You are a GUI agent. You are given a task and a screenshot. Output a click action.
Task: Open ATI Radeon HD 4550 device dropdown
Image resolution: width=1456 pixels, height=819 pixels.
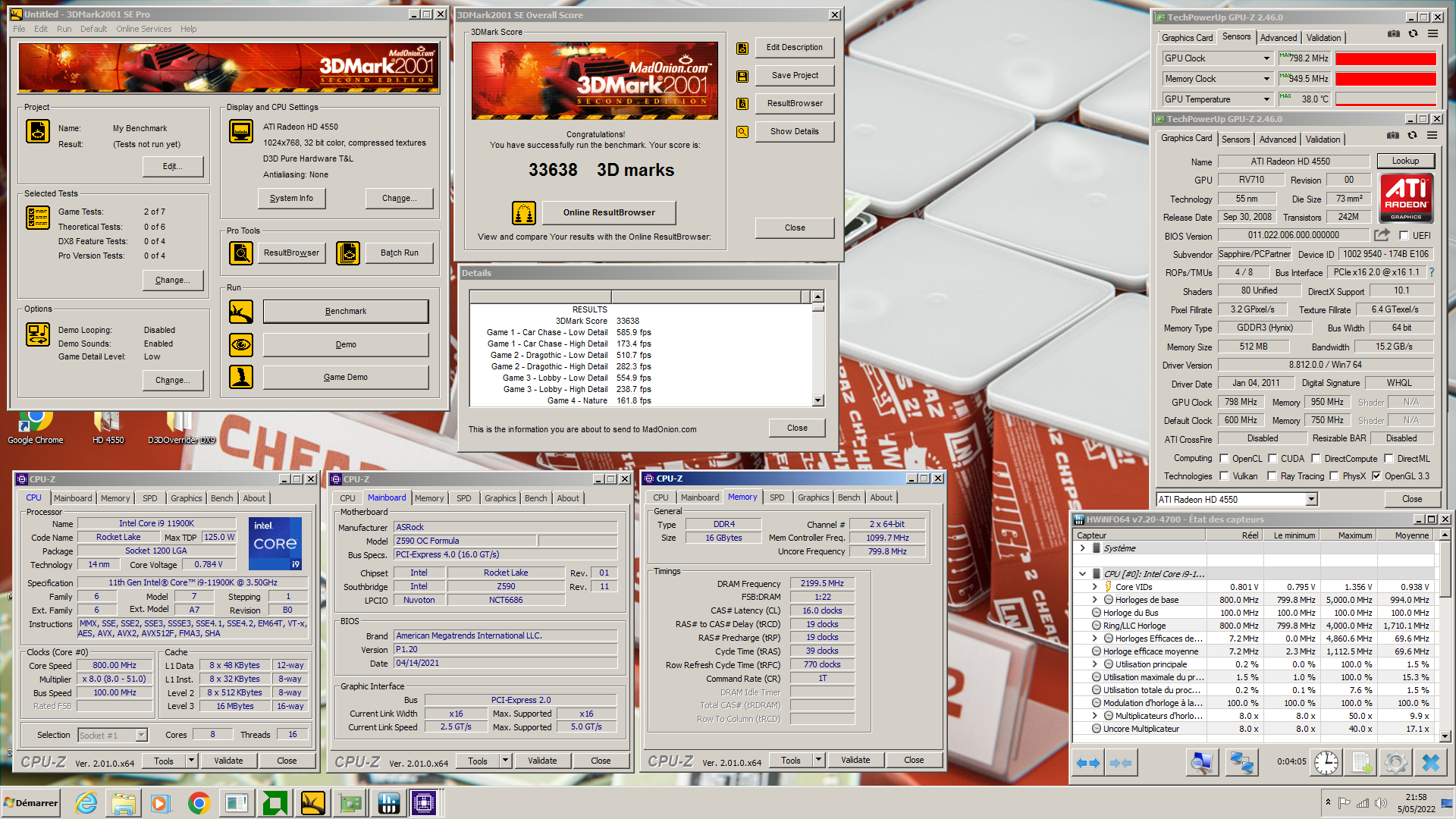(x=1311, y=499)
